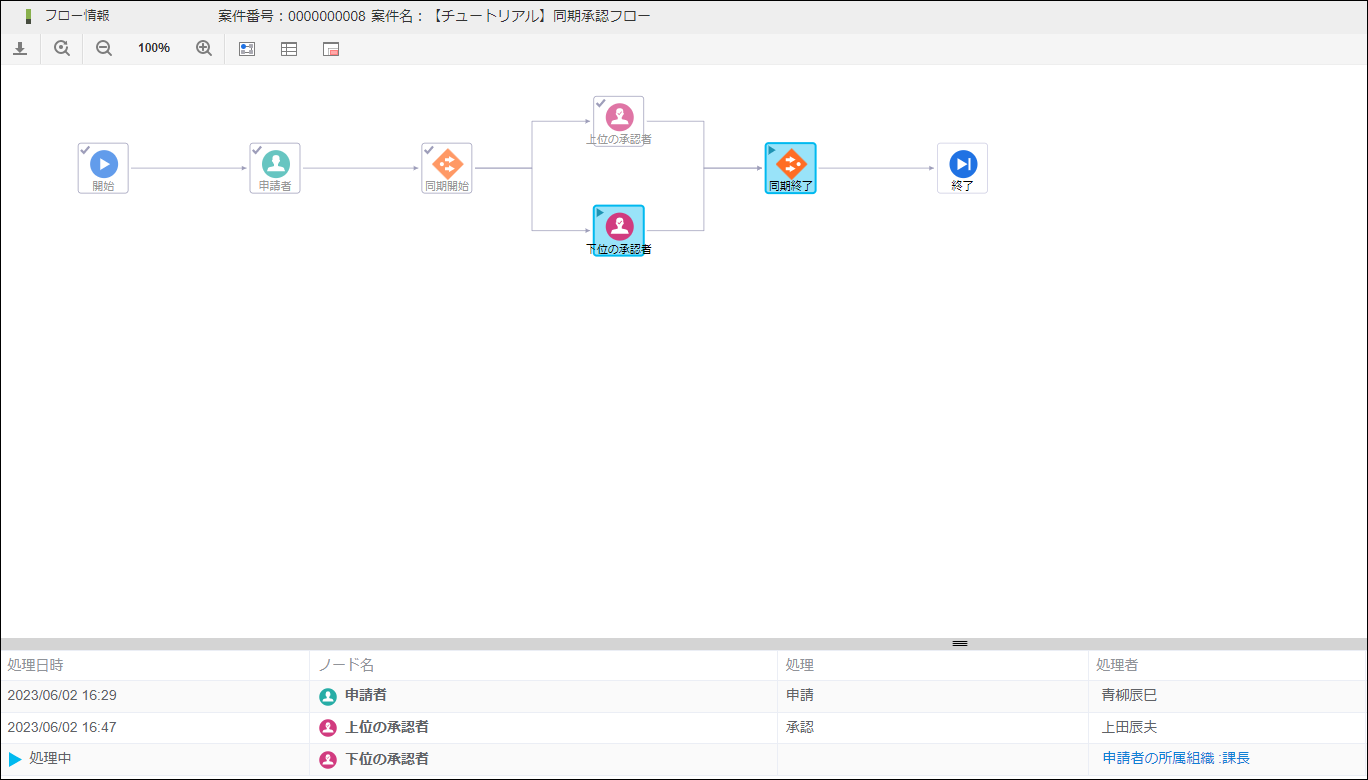
Task: Click processor name 青柳辰巳
Action: (x=1129, y=696)
